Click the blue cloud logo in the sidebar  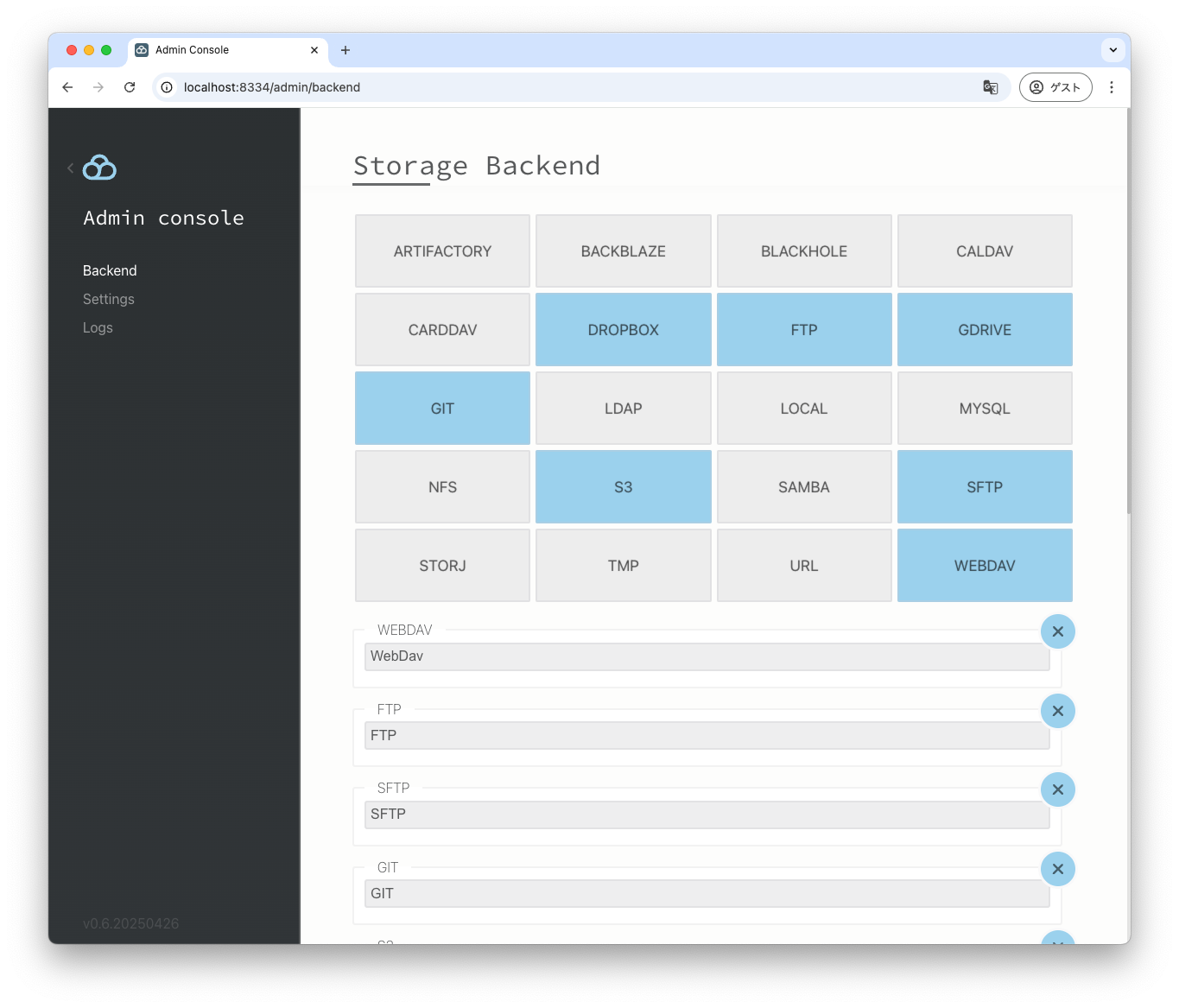point(98,168)
